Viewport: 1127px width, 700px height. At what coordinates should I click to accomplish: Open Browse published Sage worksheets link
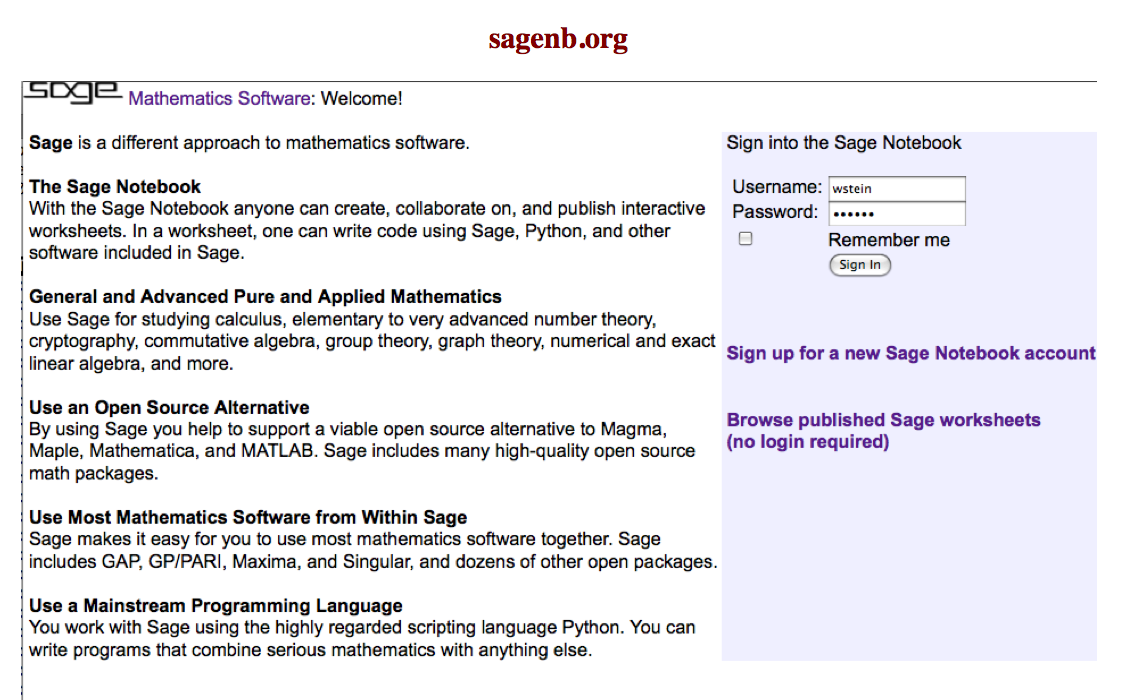pos(883,430)
